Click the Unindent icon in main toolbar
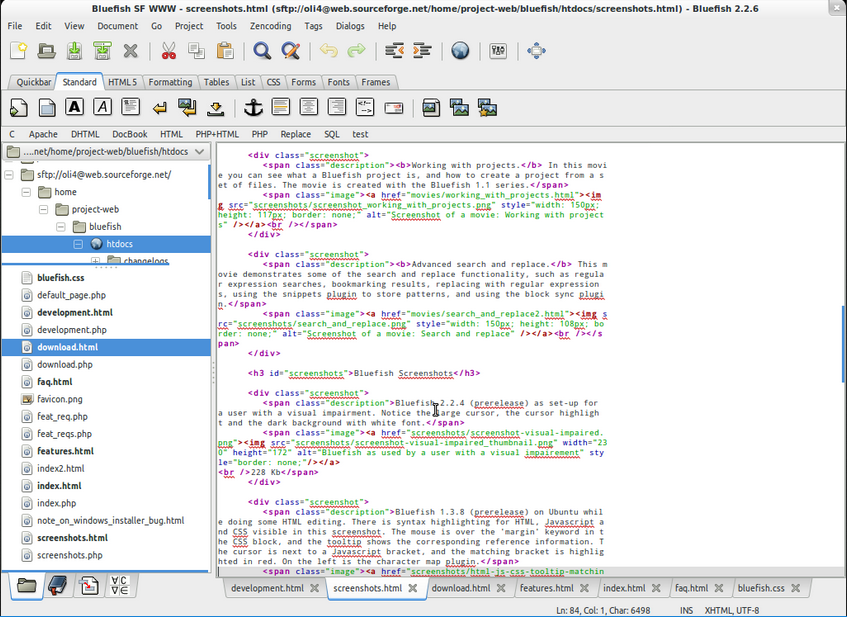 tap(394, 51)
